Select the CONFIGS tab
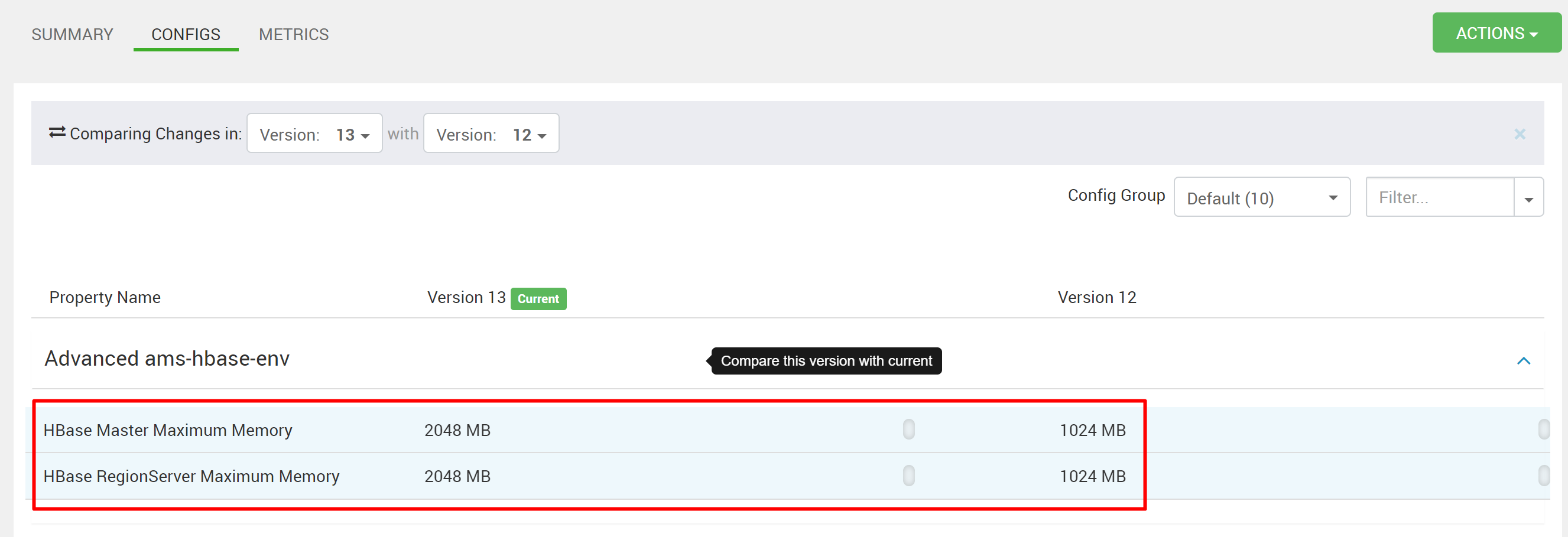 click(x=186, y=35)
